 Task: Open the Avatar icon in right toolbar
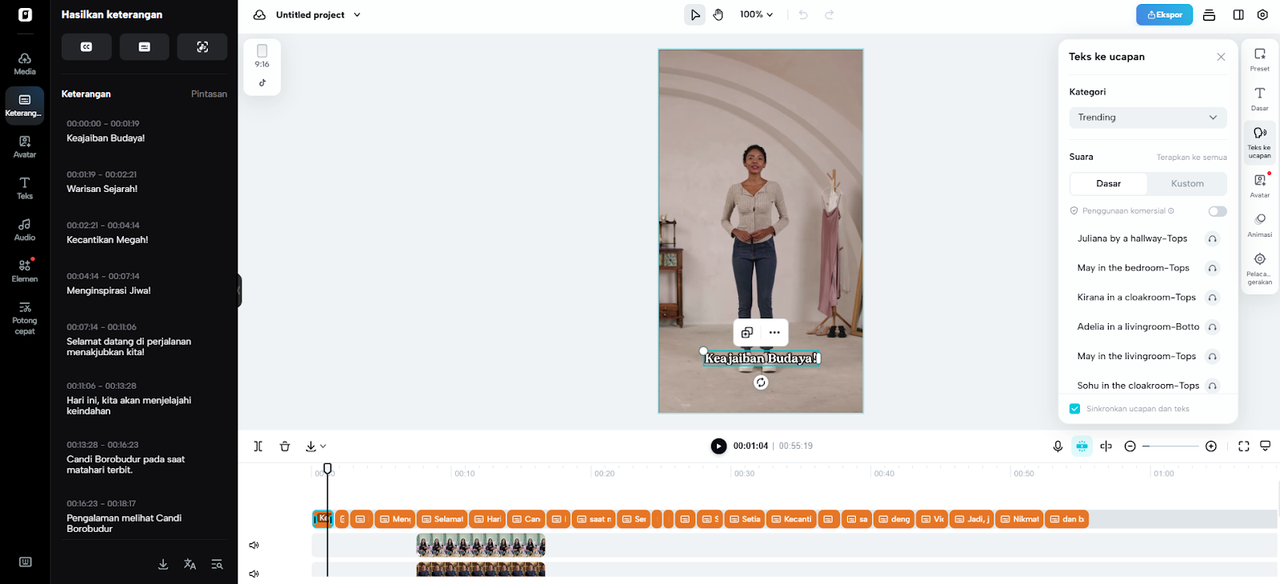click(x=1260, y=186)
